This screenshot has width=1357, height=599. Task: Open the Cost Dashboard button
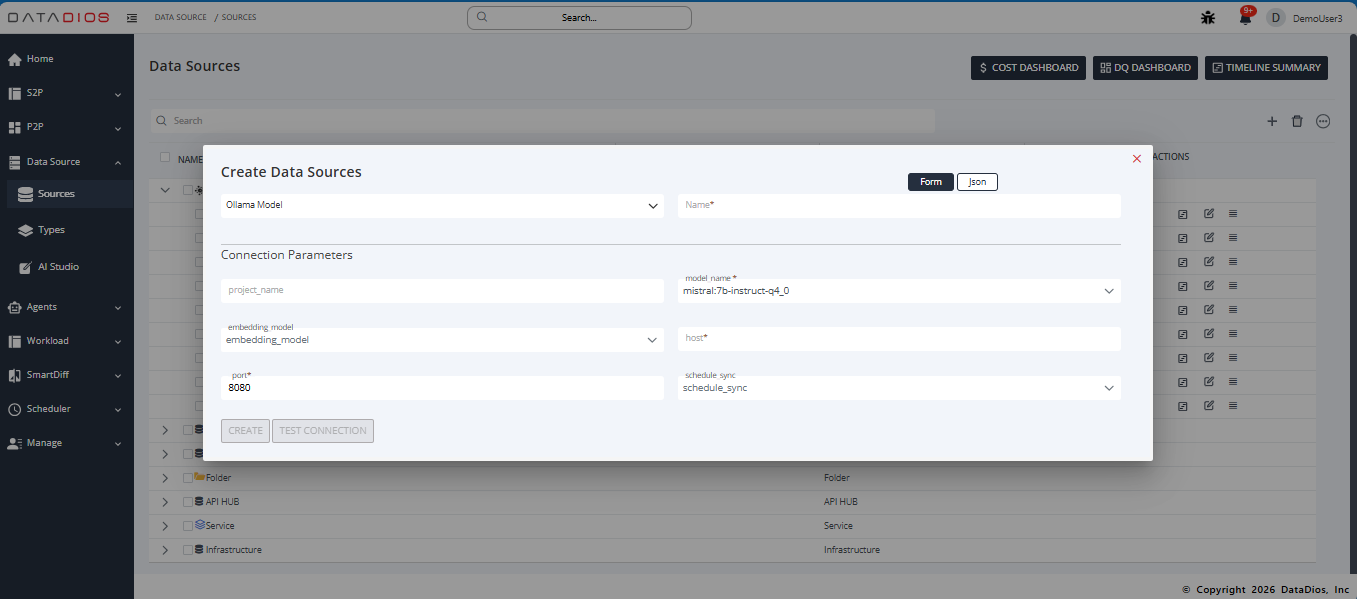pyautogui.click(x=1028, y=68)
